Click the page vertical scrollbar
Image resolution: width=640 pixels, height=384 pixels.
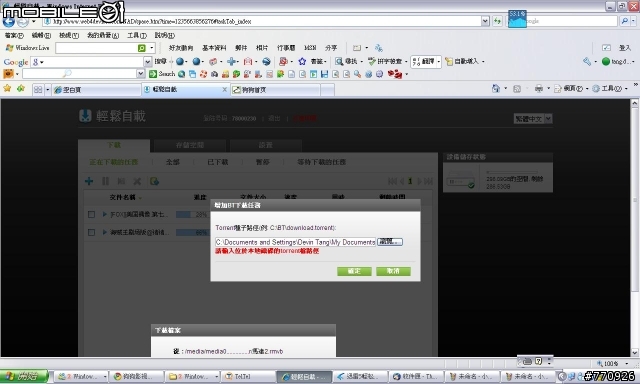(635, 228)
